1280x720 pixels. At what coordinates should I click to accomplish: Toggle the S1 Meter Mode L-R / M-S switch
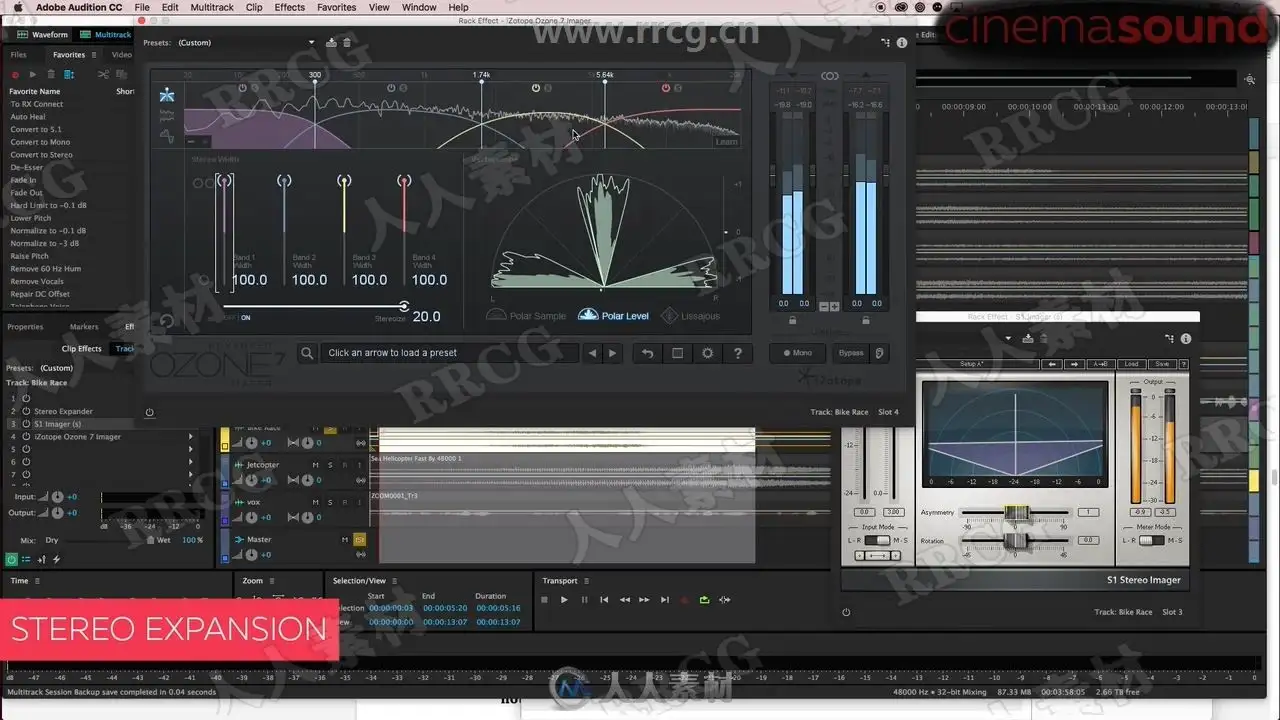pyautogui.click(x=1151, y=540)
